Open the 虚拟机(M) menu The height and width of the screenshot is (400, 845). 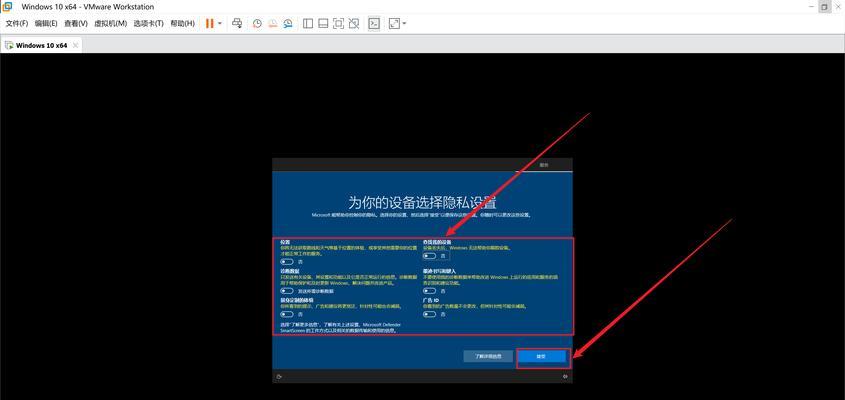point(110,24)
